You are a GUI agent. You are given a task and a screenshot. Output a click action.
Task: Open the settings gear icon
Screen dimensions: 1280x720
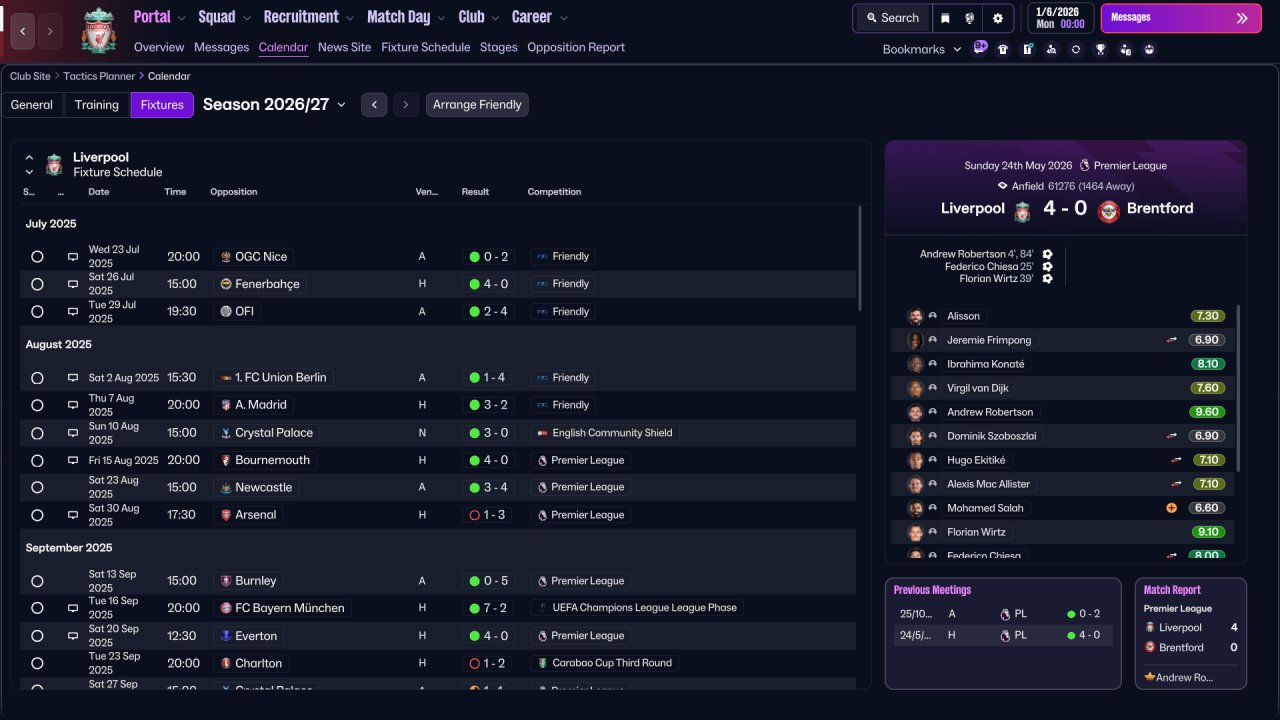pos(998,18)
